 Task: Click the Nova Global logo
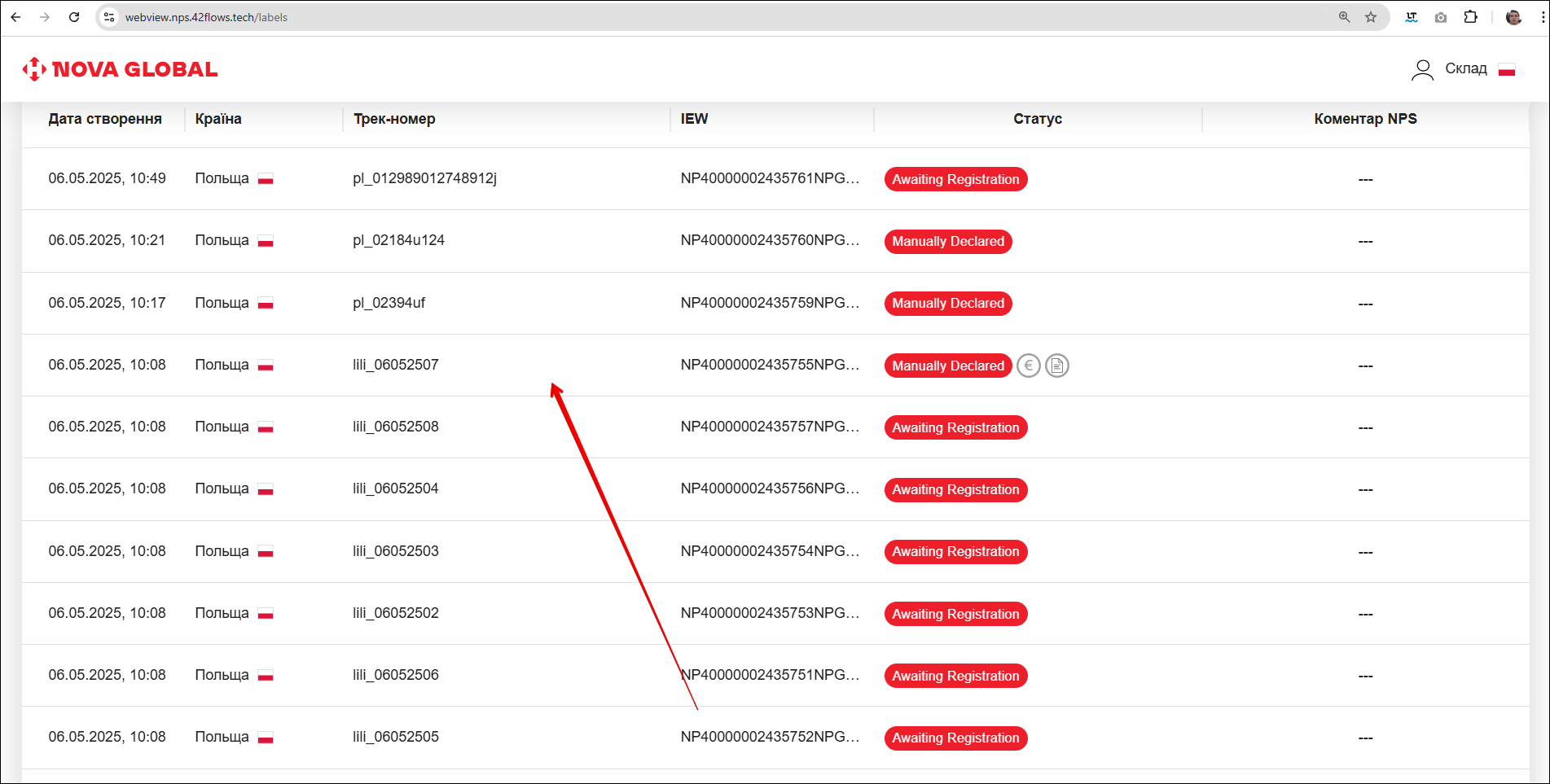[121, 69]
